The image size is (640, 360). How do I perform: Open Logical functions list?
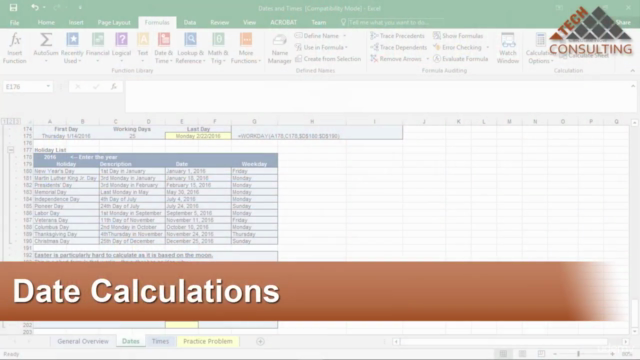[x=121, y=48]
